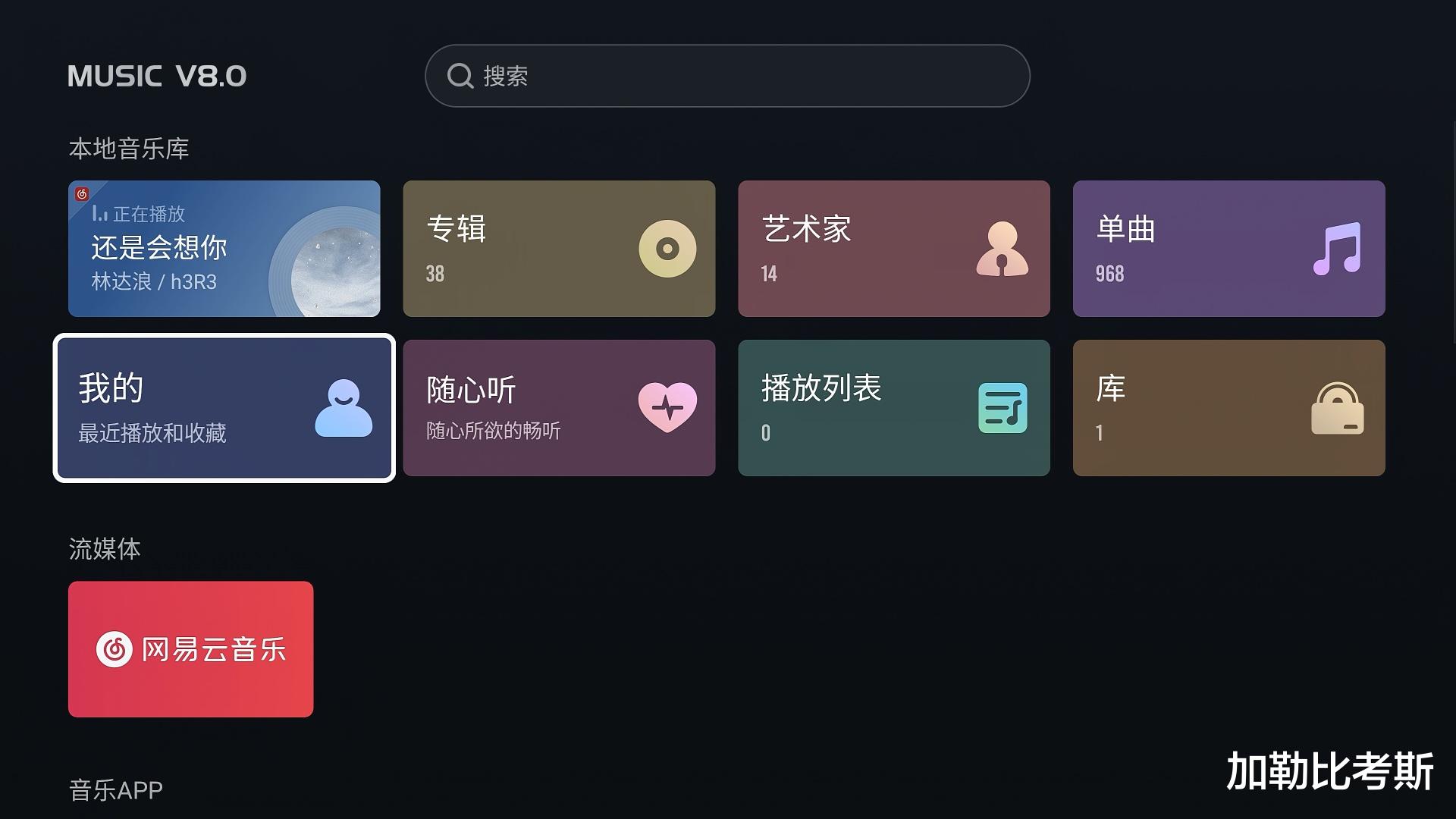Viewport: 1456px width, 819px height.
Task: Click the blue user avatar icon
Action: (x=344, y=408)
